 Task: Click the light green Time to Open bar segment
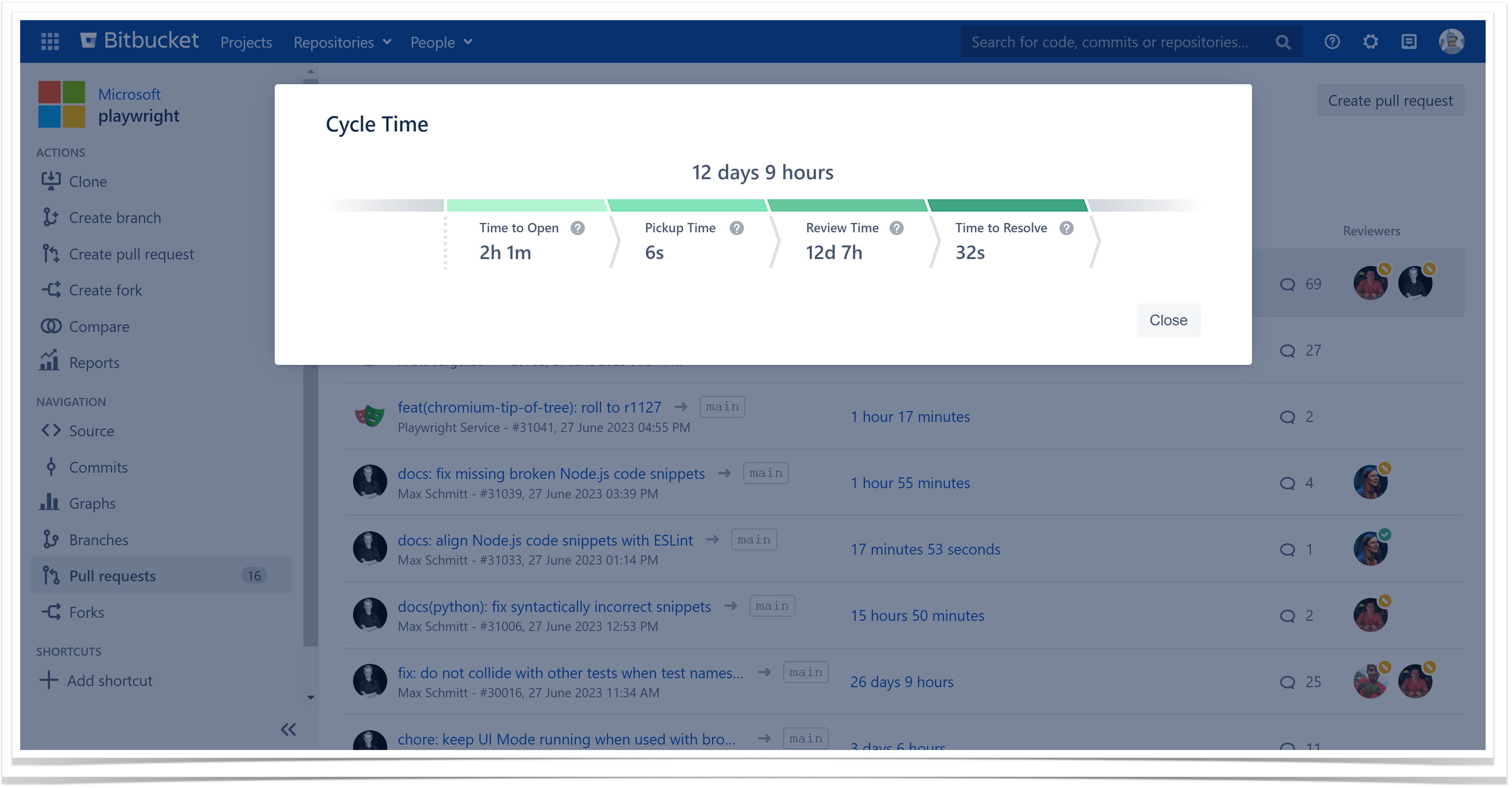click(x=526, y=206)
